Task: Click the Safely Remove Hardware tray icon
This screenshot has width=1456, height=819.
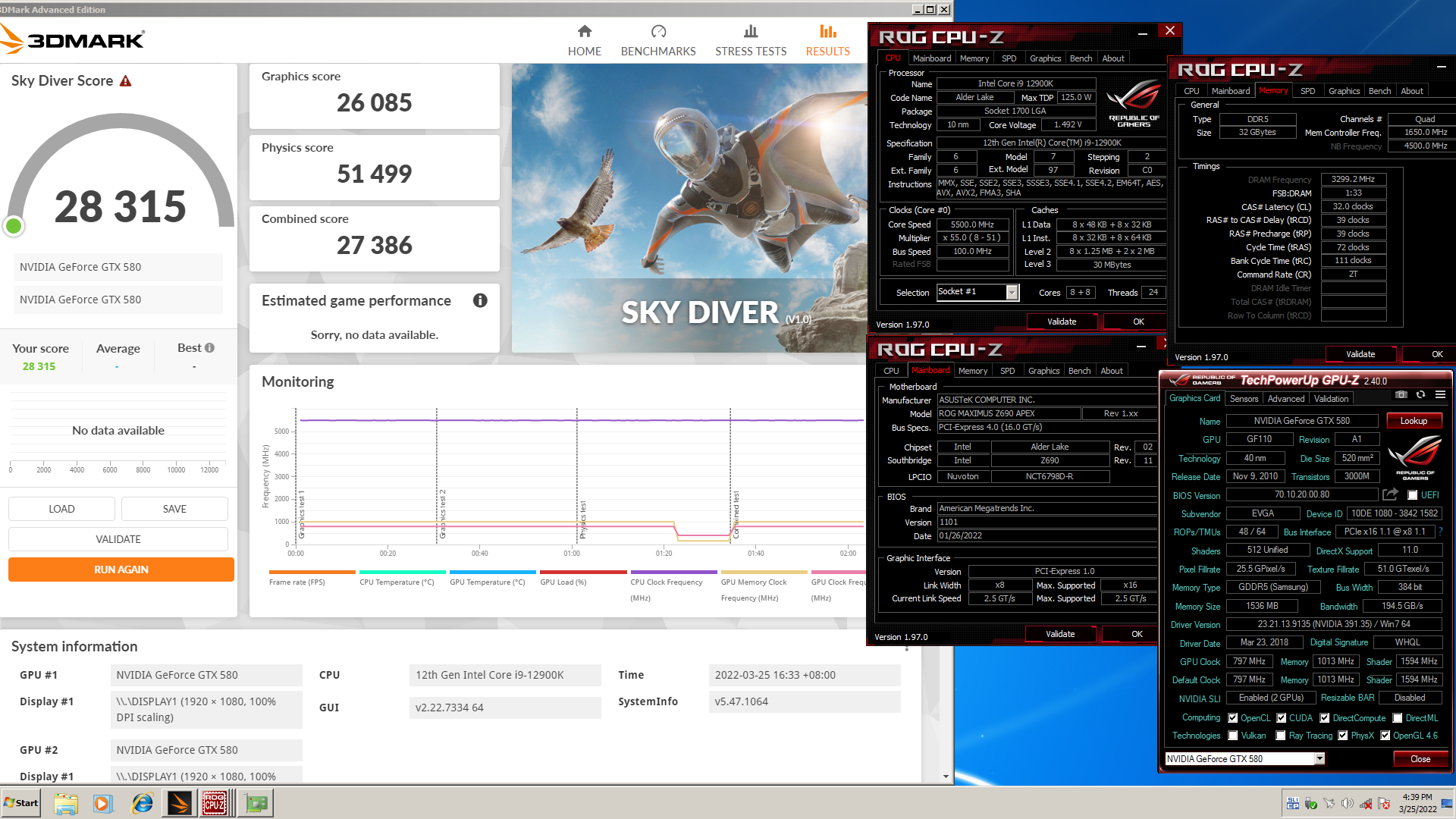Action: [1311, 803]
